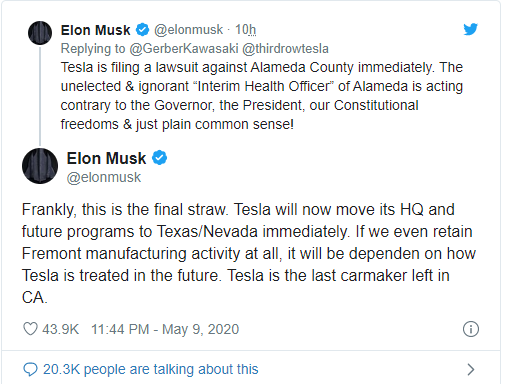Viewport: 506px width, 384px height.
Task: Click the 10h timestamp link
Action: (x=246, y=30)
